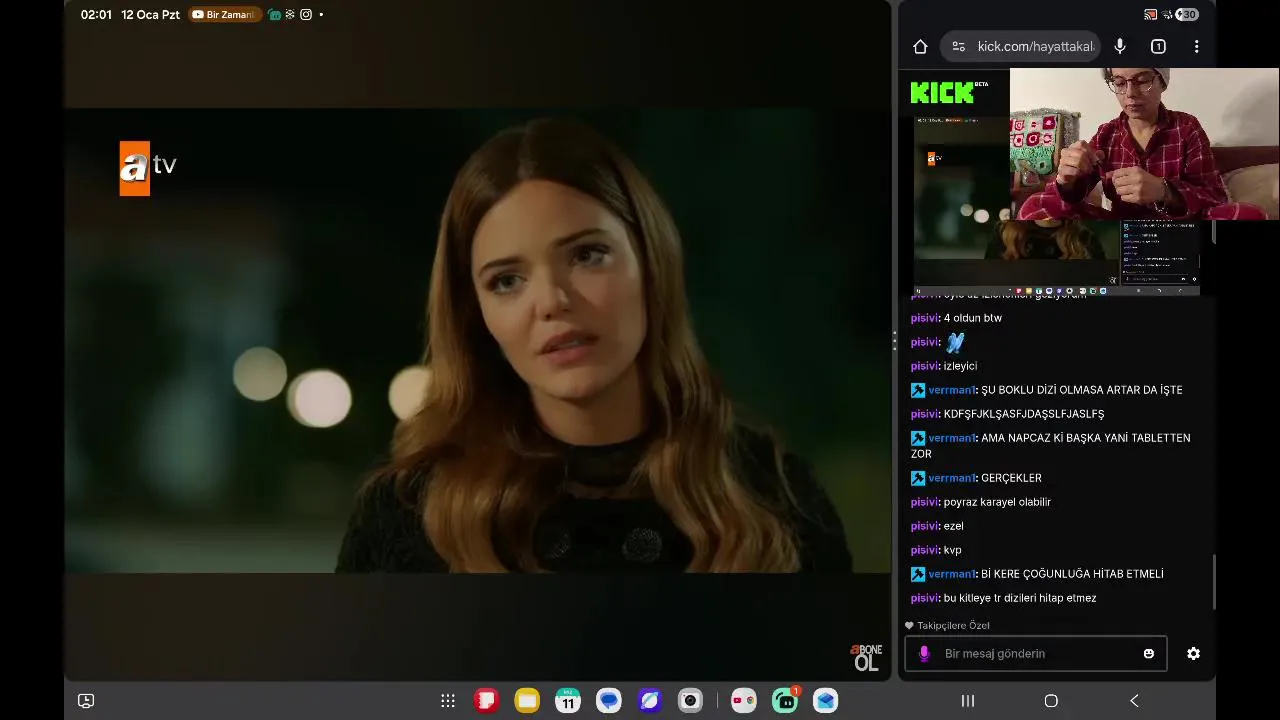Click the cast icon in status bar
The image size is (1280, 720).
[1150, 14]
